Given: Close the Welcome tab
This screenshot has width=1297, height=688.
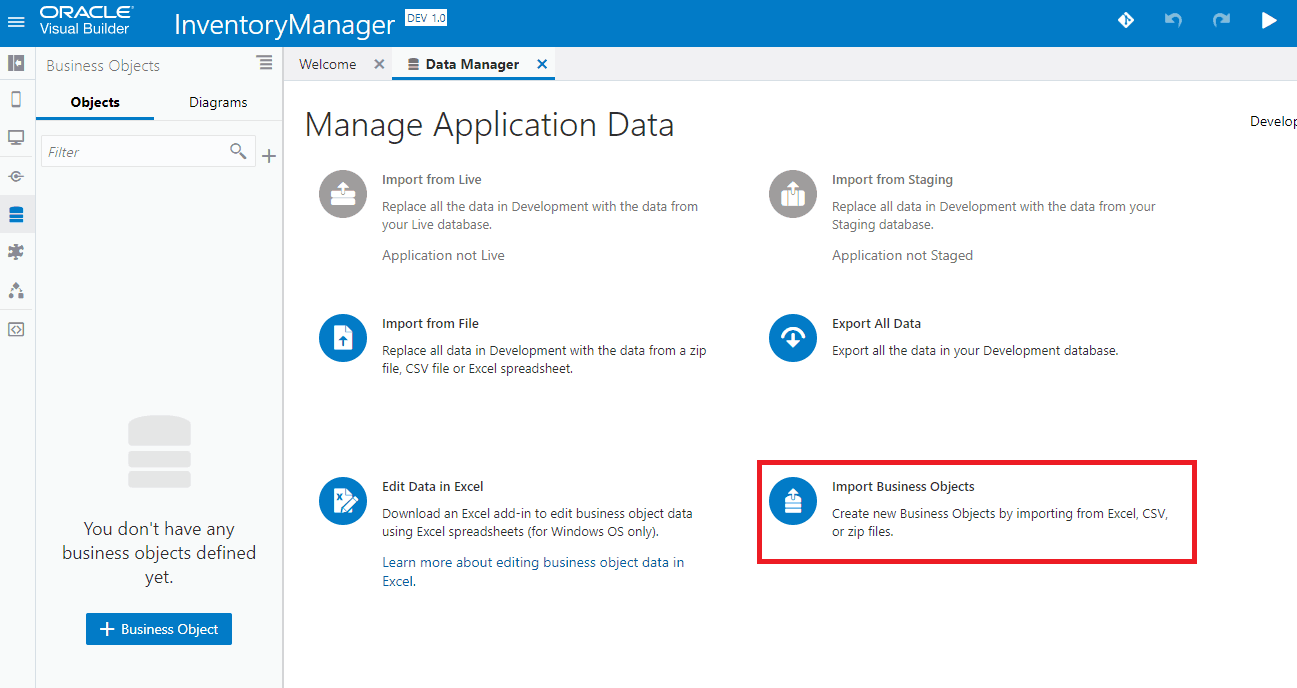Looking at the screenshot, I should pos(379,64).
